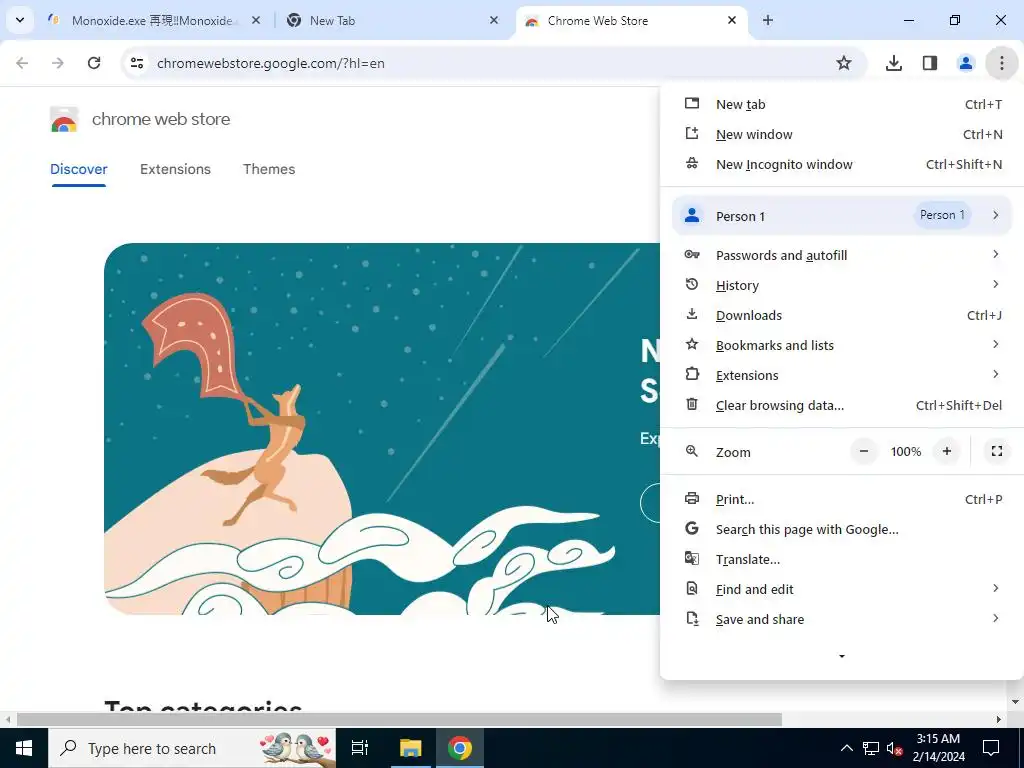1024x768 pixels.
Task: Click the horizontal scrollbar right arrow
Action: tap(999, 719)
